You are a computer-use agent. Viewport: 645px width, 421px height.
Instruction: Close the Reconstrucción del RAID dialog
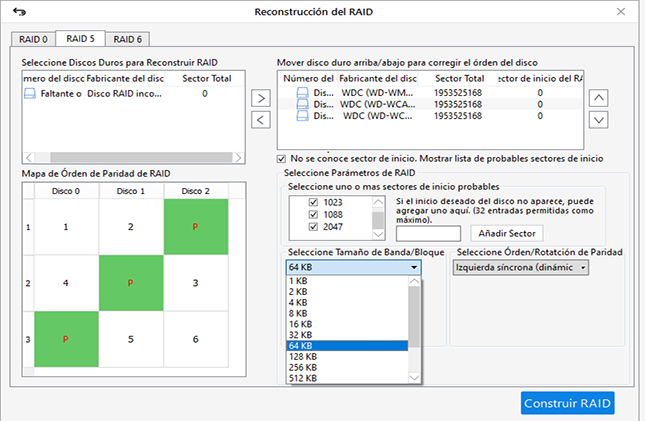click(621, 12)
